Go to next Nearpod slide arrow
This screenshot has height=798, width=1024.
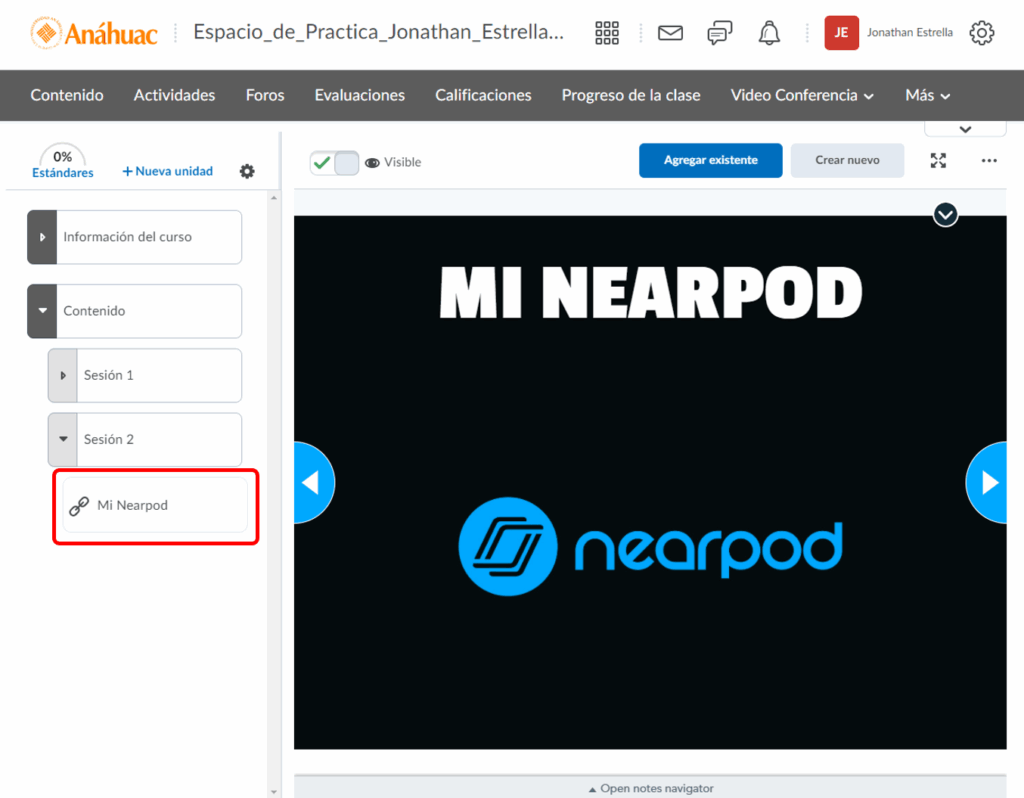[990, 483]
